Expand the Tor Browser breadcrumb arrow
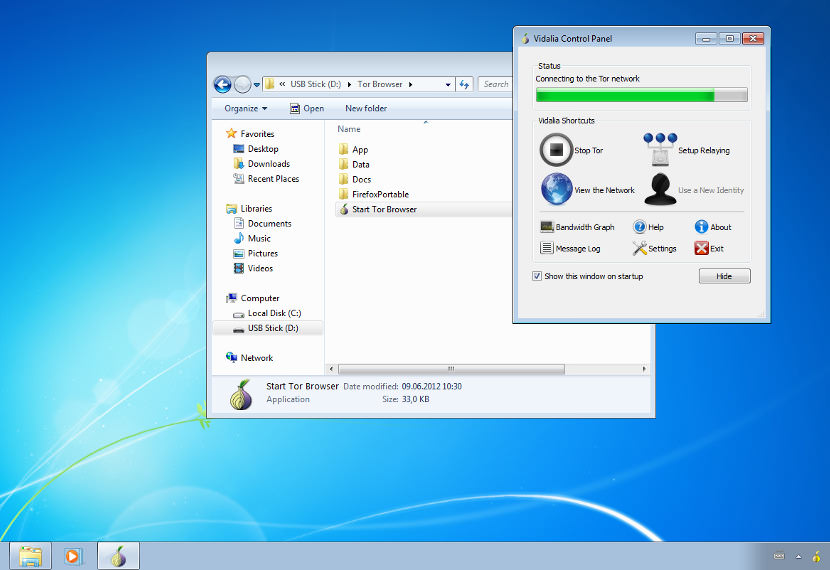 (x=410, y=84)
